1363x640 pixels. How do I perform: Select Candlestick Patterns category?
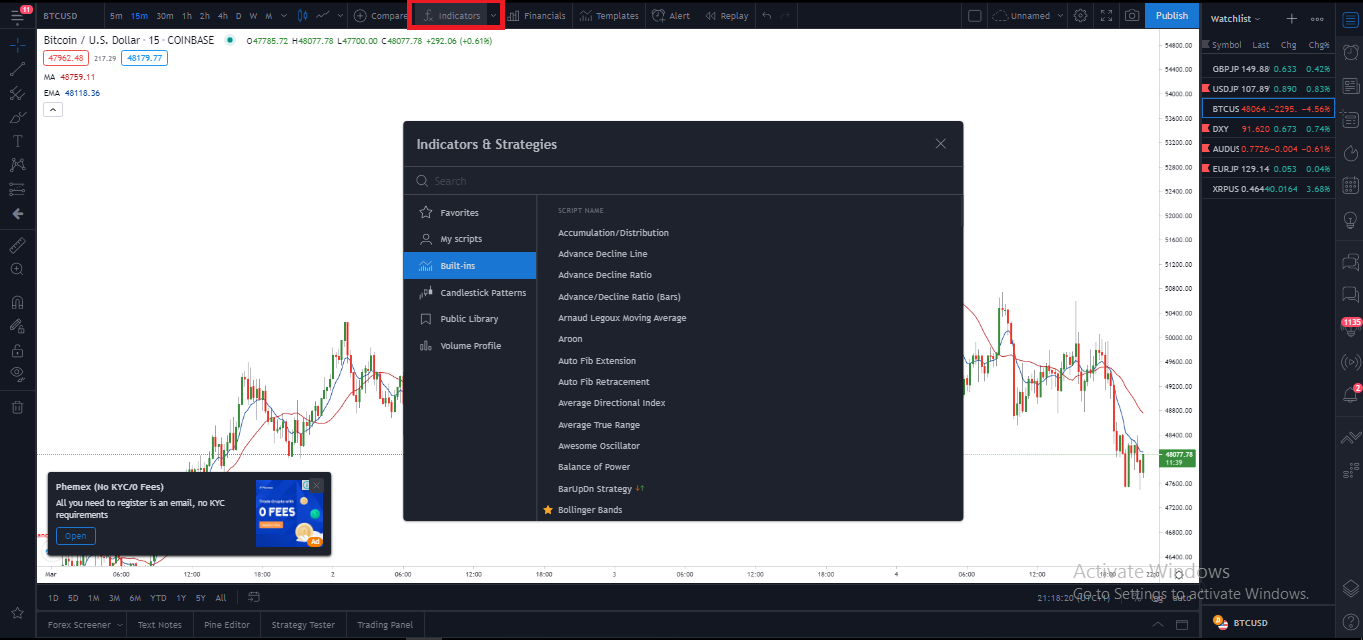point(470,293)
